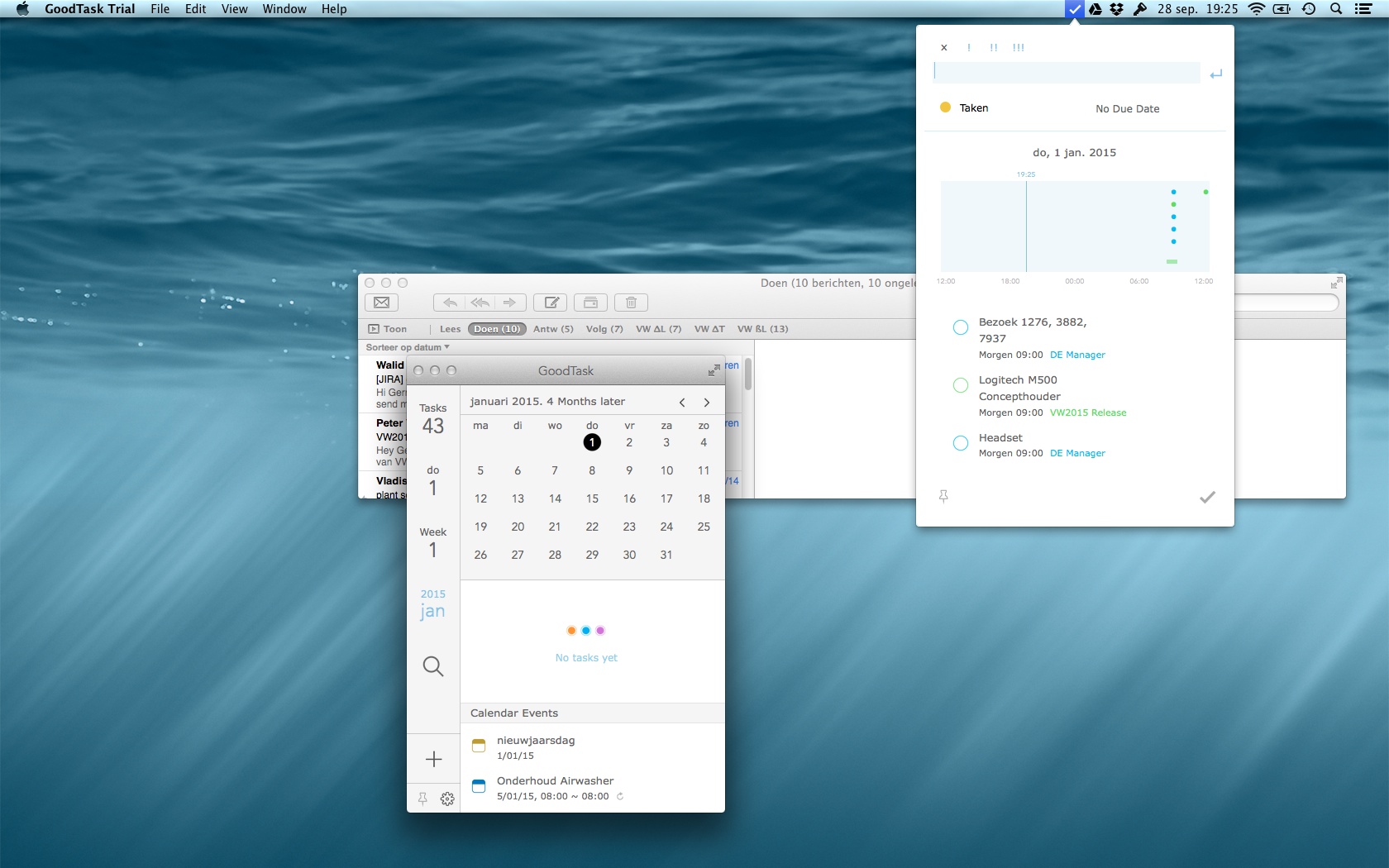Go to previous month in GoodTask
The image size is (1389, 868).
[x=682, y=402]
